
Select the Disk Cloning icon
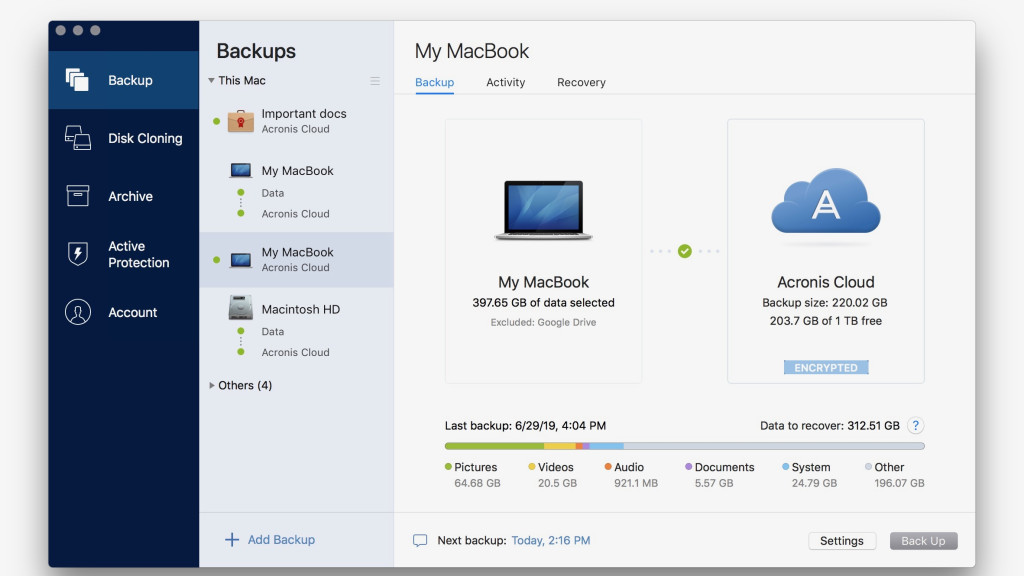(x=77, y=138)
